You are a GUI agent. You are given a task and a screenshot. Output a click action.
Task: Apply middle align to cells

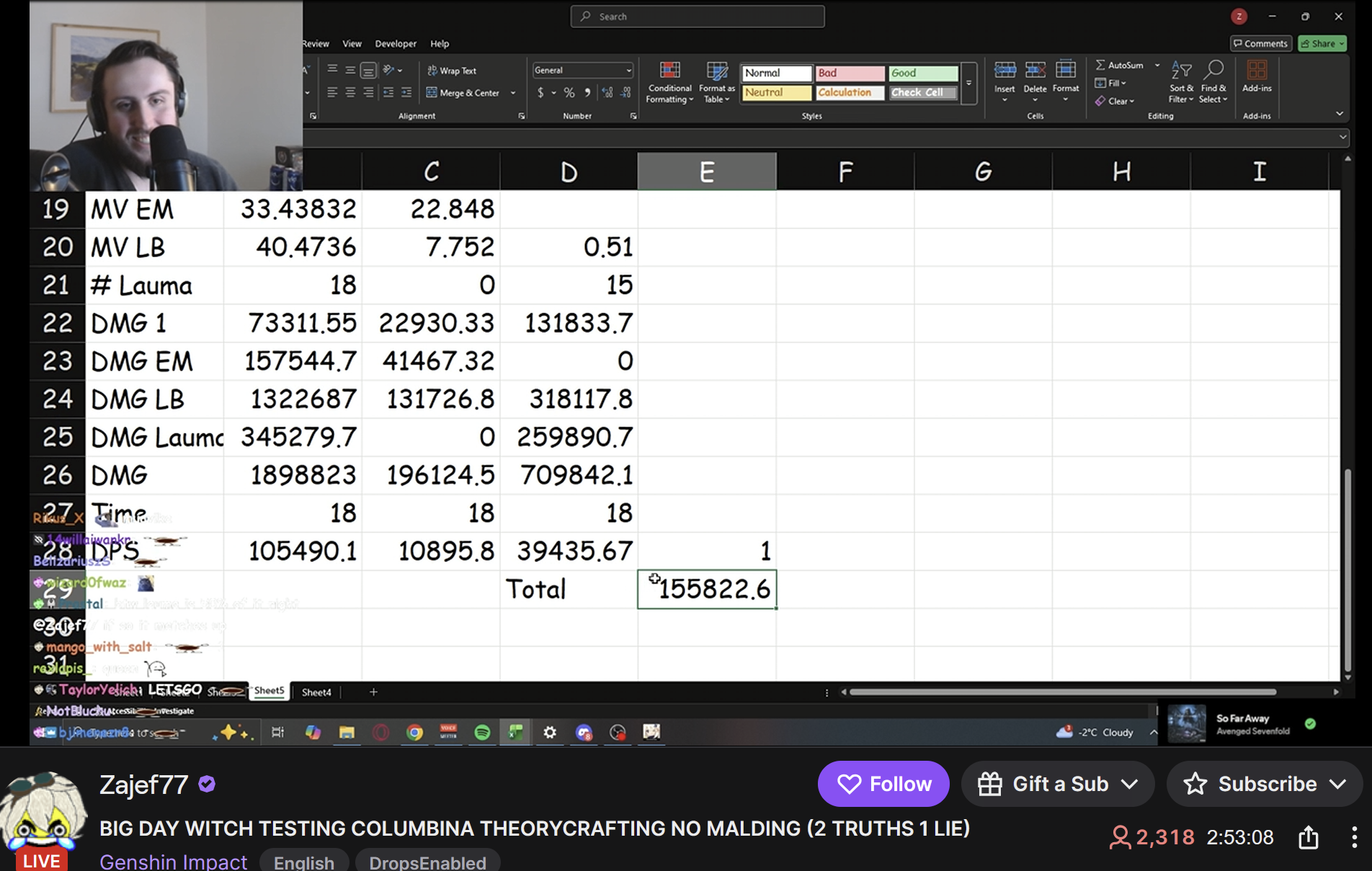(x=350, y=70)
